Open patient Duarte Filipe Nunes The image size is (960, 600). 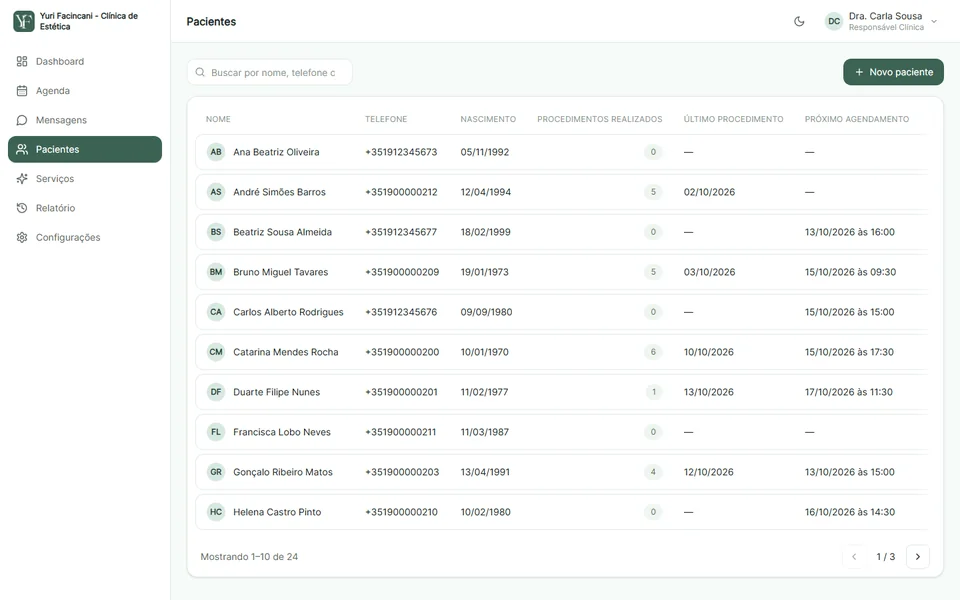click(x=561, y=392)
